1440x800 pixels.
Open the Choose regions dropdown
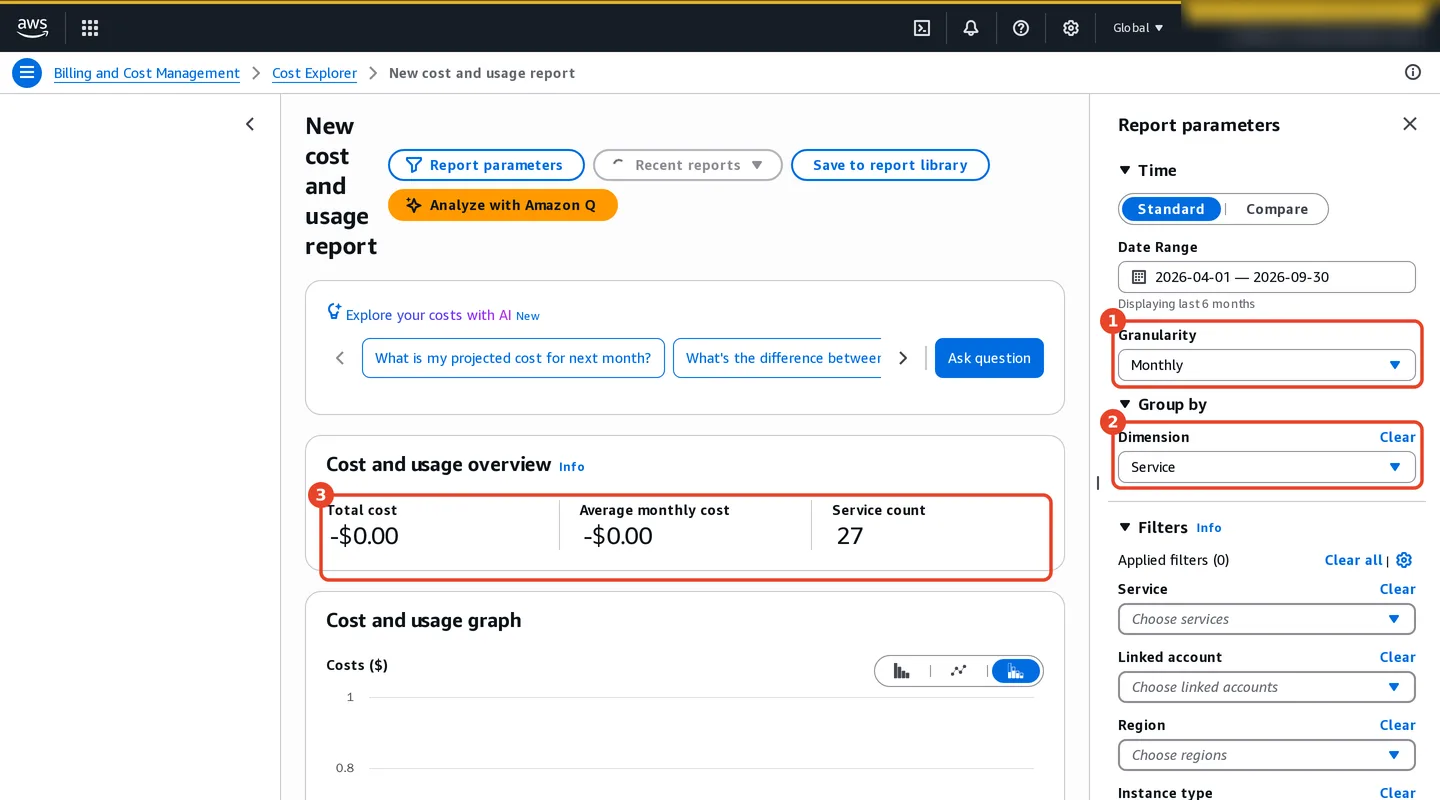coord(1267,755)
